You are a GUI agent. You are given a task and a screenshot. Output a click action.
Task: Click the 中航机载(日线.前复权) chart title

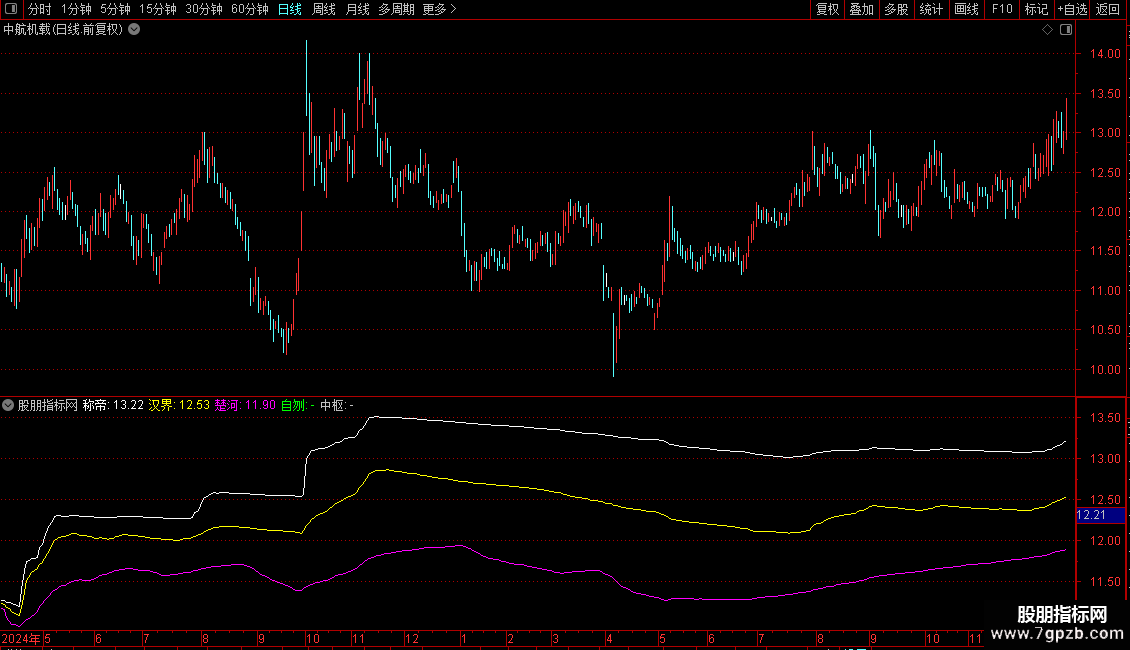click(x=63, y=30)
